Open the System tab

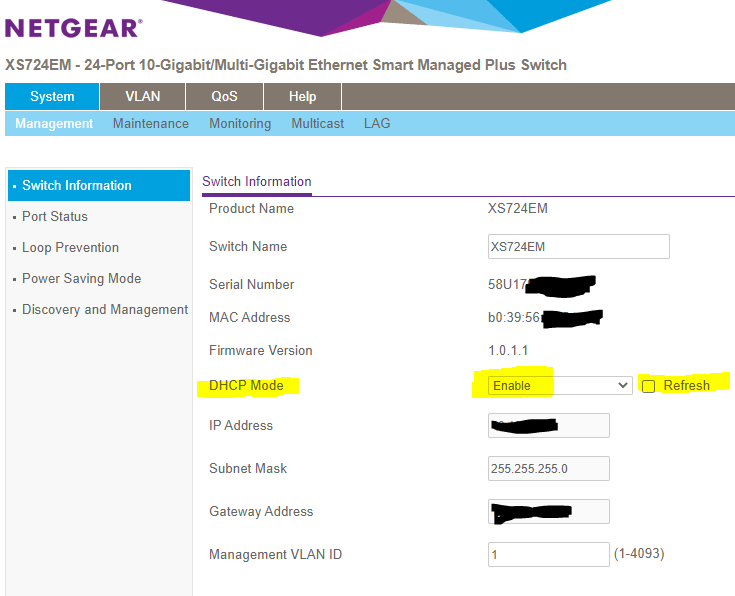52,97
